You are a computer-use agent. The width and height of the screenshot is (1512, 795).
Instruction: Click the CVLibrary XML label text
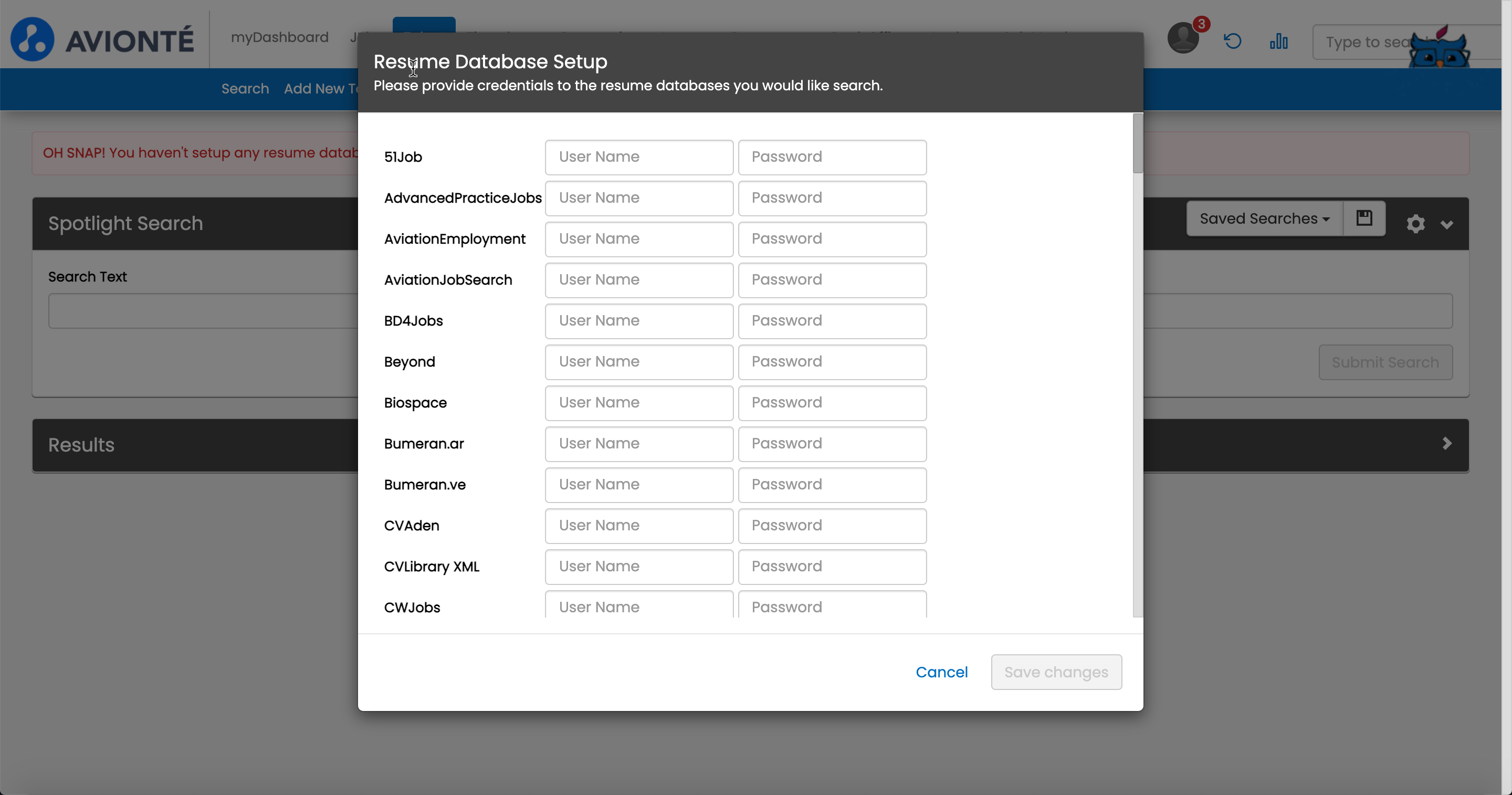coord(432,567)
